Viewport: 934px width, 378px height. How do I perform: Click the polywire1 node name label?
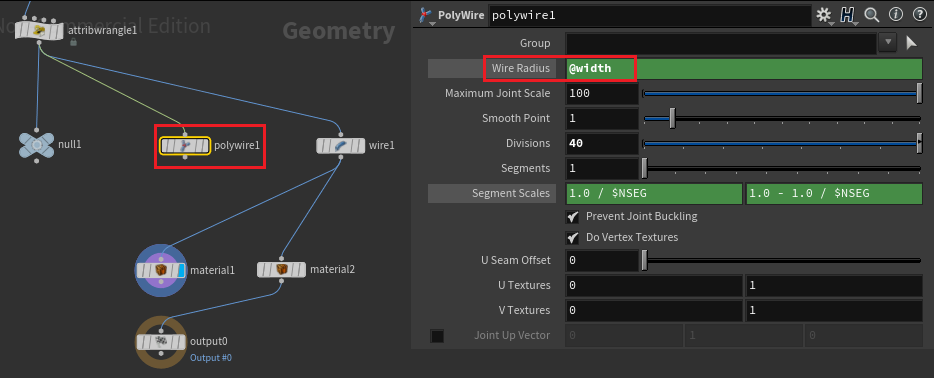237,145
